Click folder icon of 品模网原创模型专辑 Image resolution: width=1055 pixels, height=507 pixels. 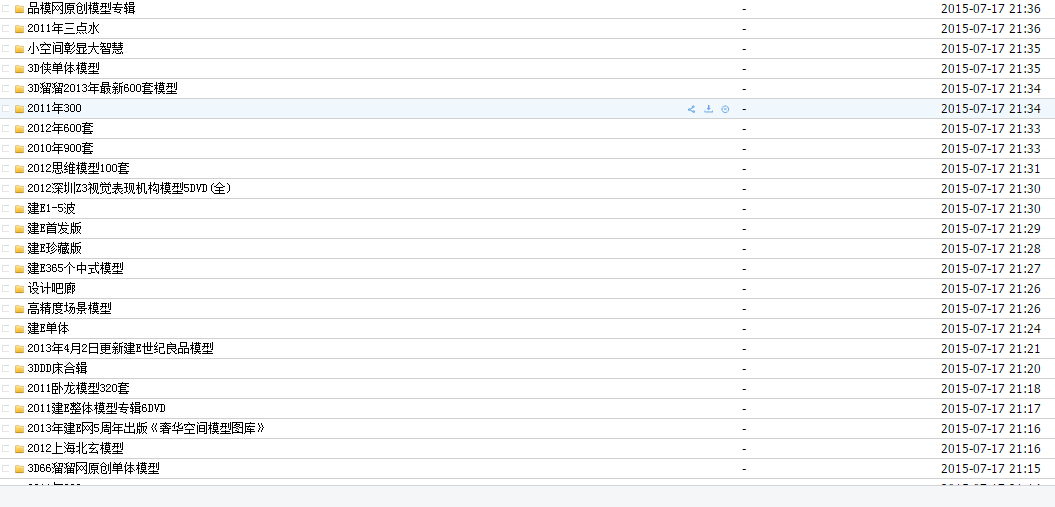click(20, 9)
